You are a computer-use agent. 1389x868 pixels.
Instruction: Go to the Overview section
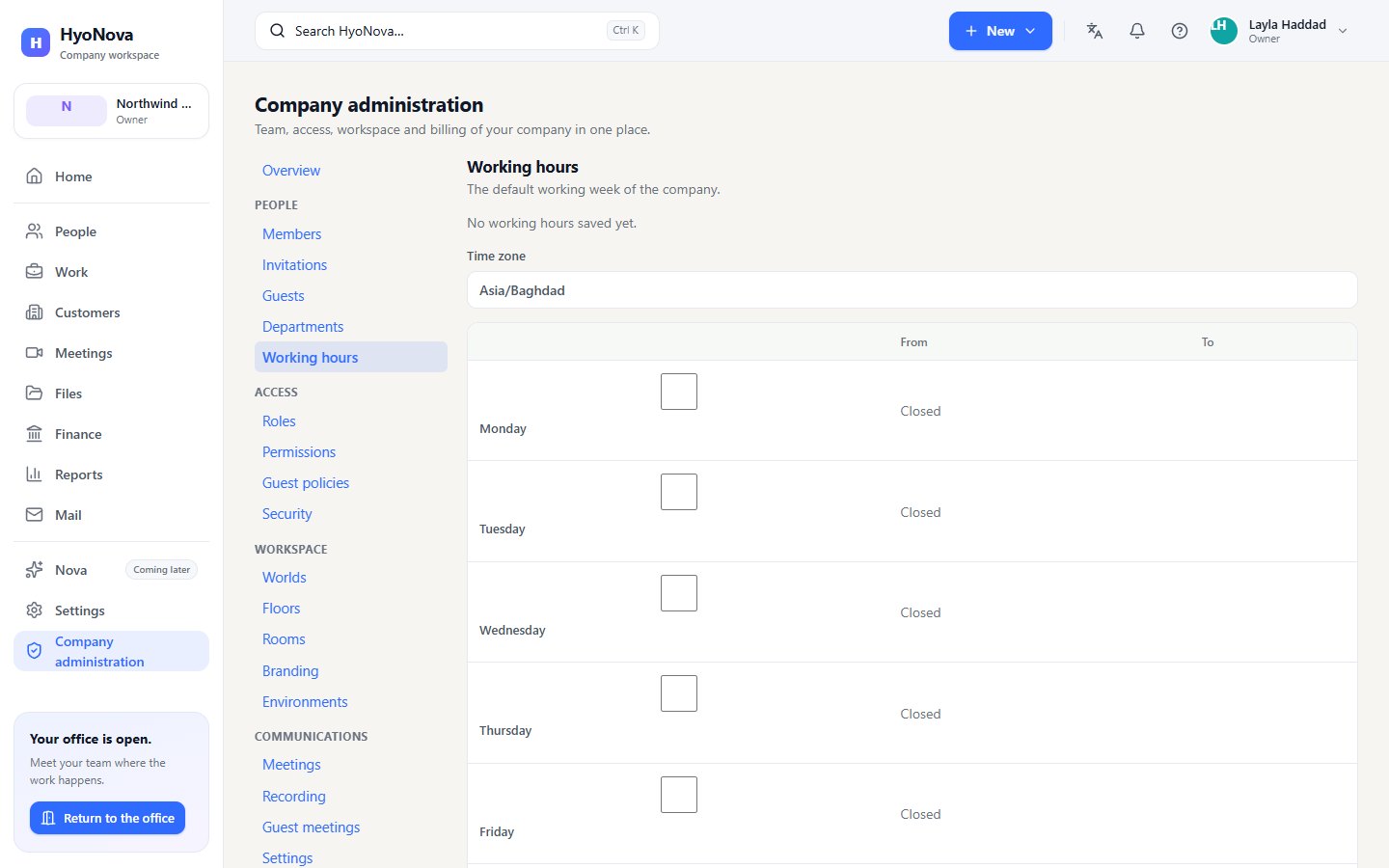tap(291, 171)
